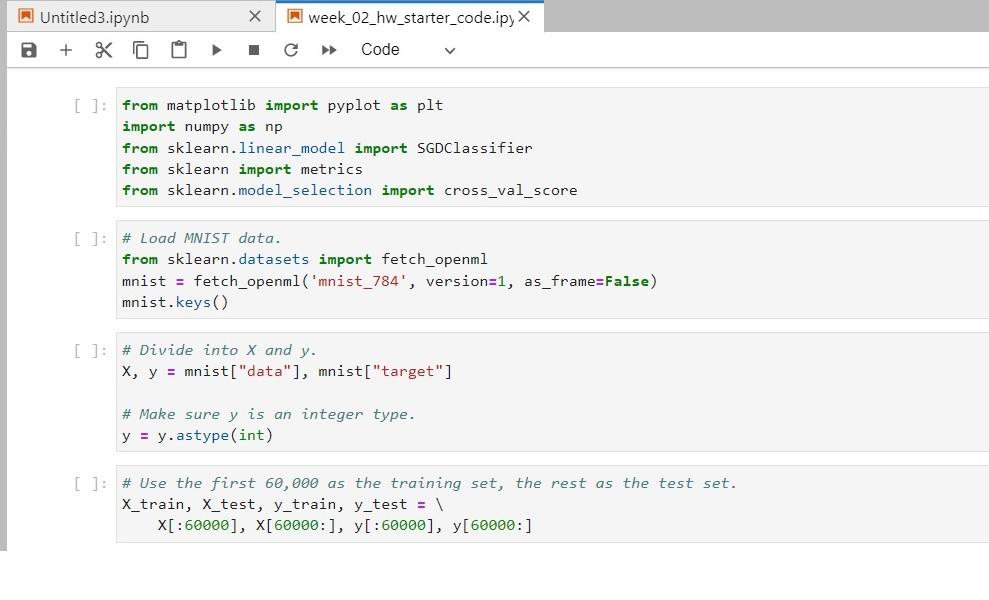Switch to the Untitled3.ipynb tab

coord(120,16)
